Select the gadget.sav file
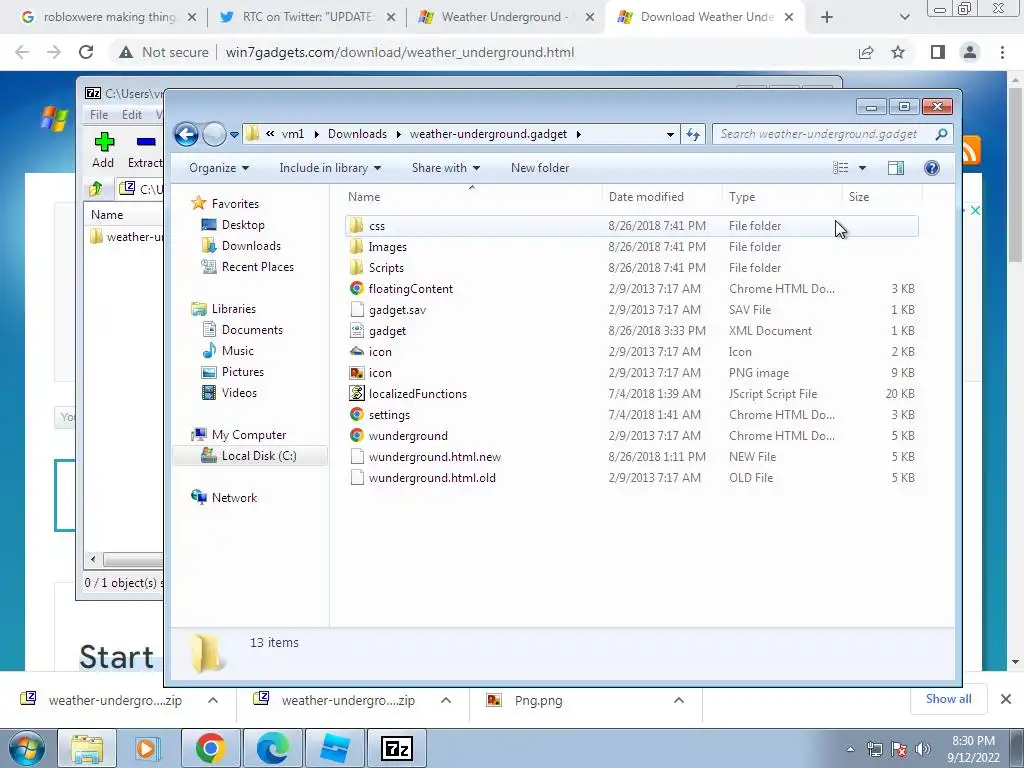 pos(632,310)
